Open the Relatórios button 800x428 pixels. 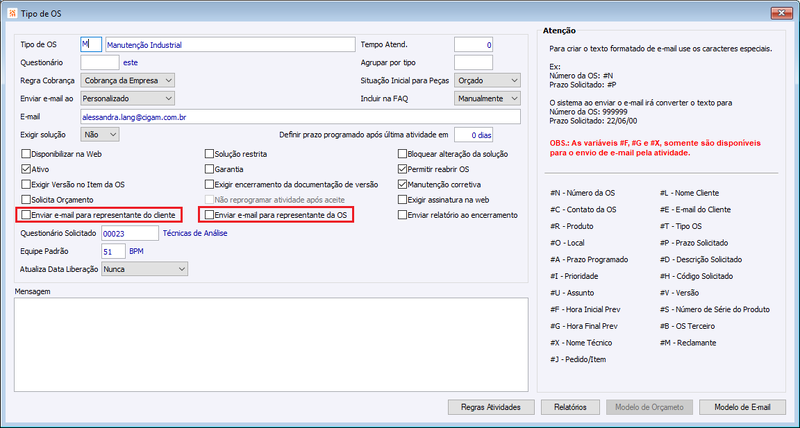(x=570, y=407)
